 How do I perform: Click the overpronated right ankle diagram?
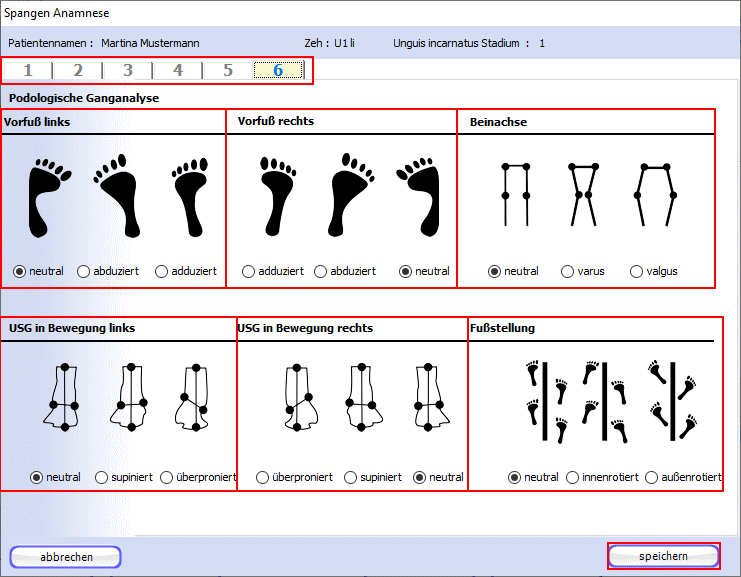tap(299, 396)
